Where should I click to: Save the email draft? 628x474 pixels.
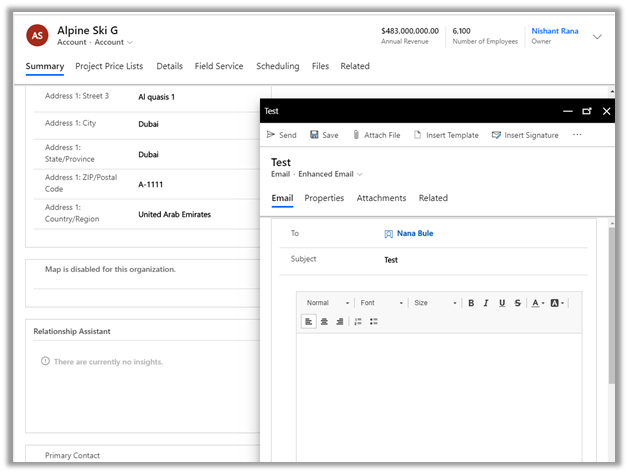[x=324, y=135]
